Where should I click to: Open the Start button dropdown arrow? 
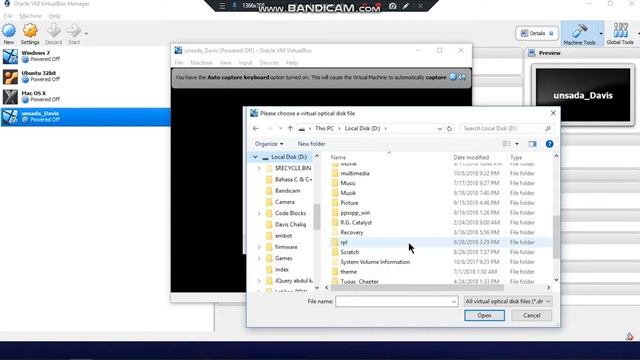[x=86, y=33]
